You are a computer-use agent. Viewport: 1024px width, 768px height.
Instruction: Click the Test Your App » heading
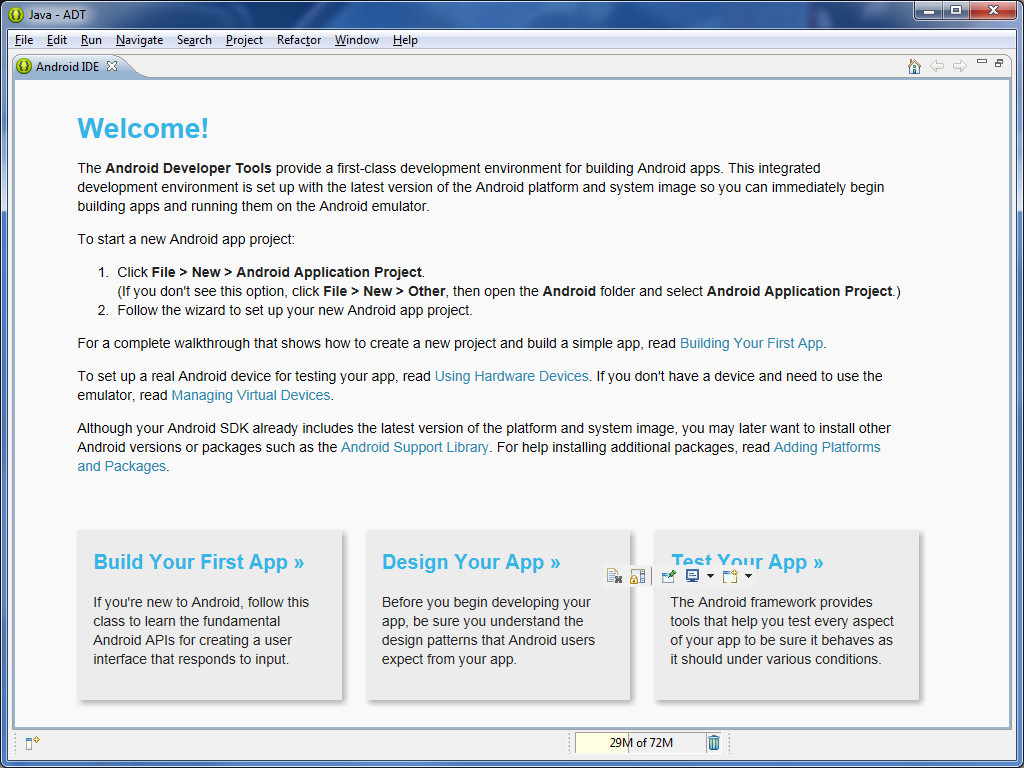pos(747,562)
